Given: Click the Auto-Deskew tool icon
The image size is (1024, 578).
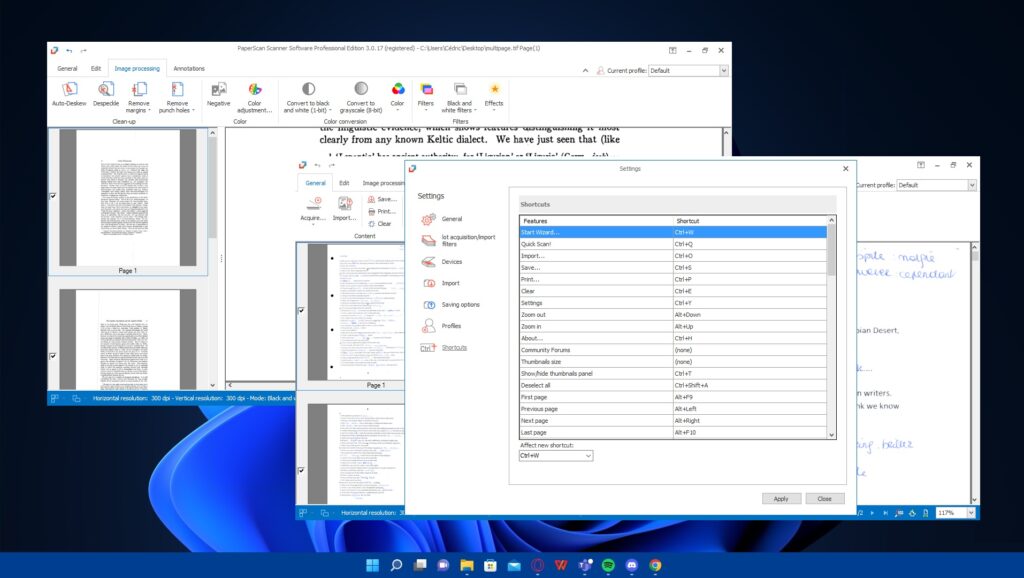Looking at the screenshot, I should [69, 89].
